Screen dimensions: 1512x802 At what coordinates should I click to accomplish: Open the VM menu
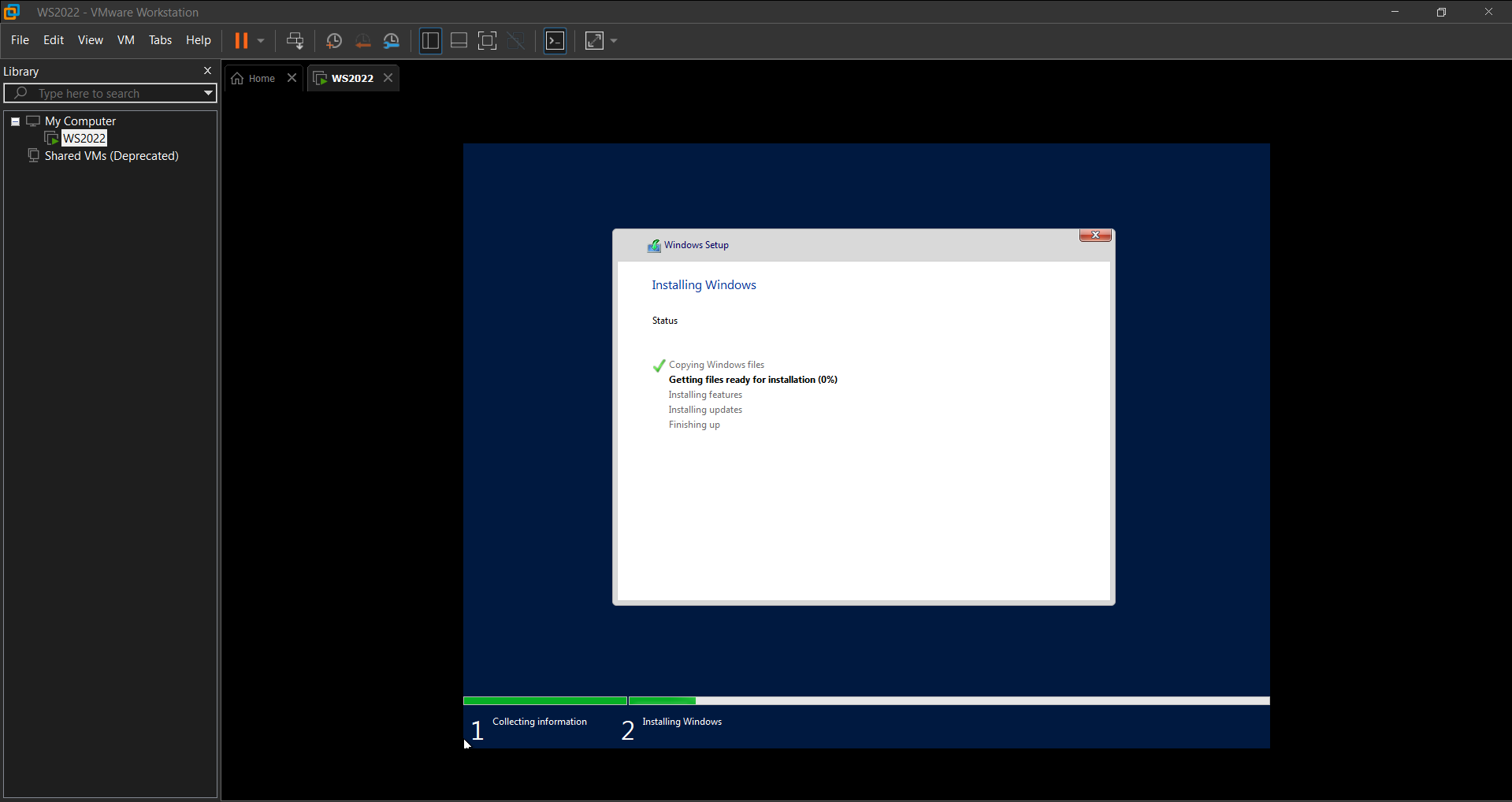(x=126, y=40)
